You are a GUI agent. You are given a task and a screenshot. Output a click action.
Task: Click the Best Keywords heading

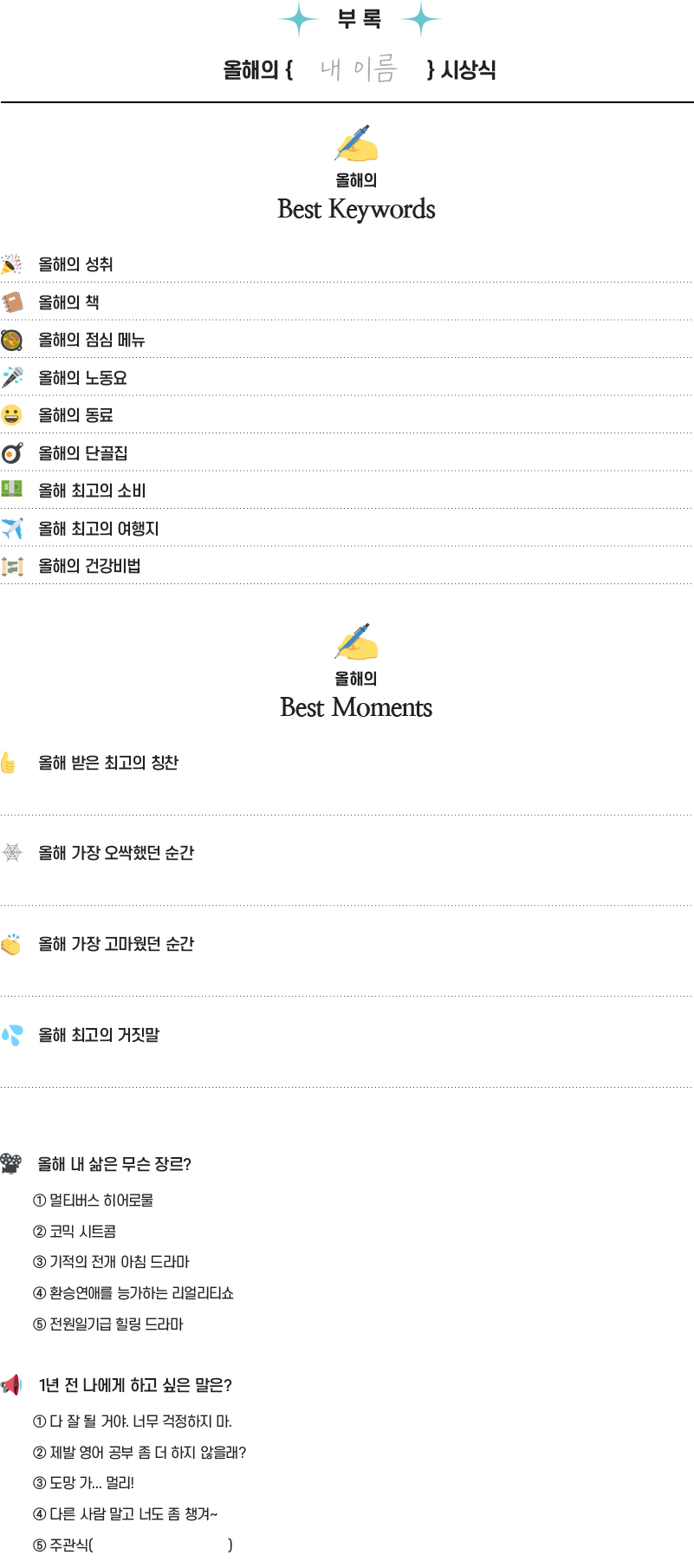[x=356, y=209]
